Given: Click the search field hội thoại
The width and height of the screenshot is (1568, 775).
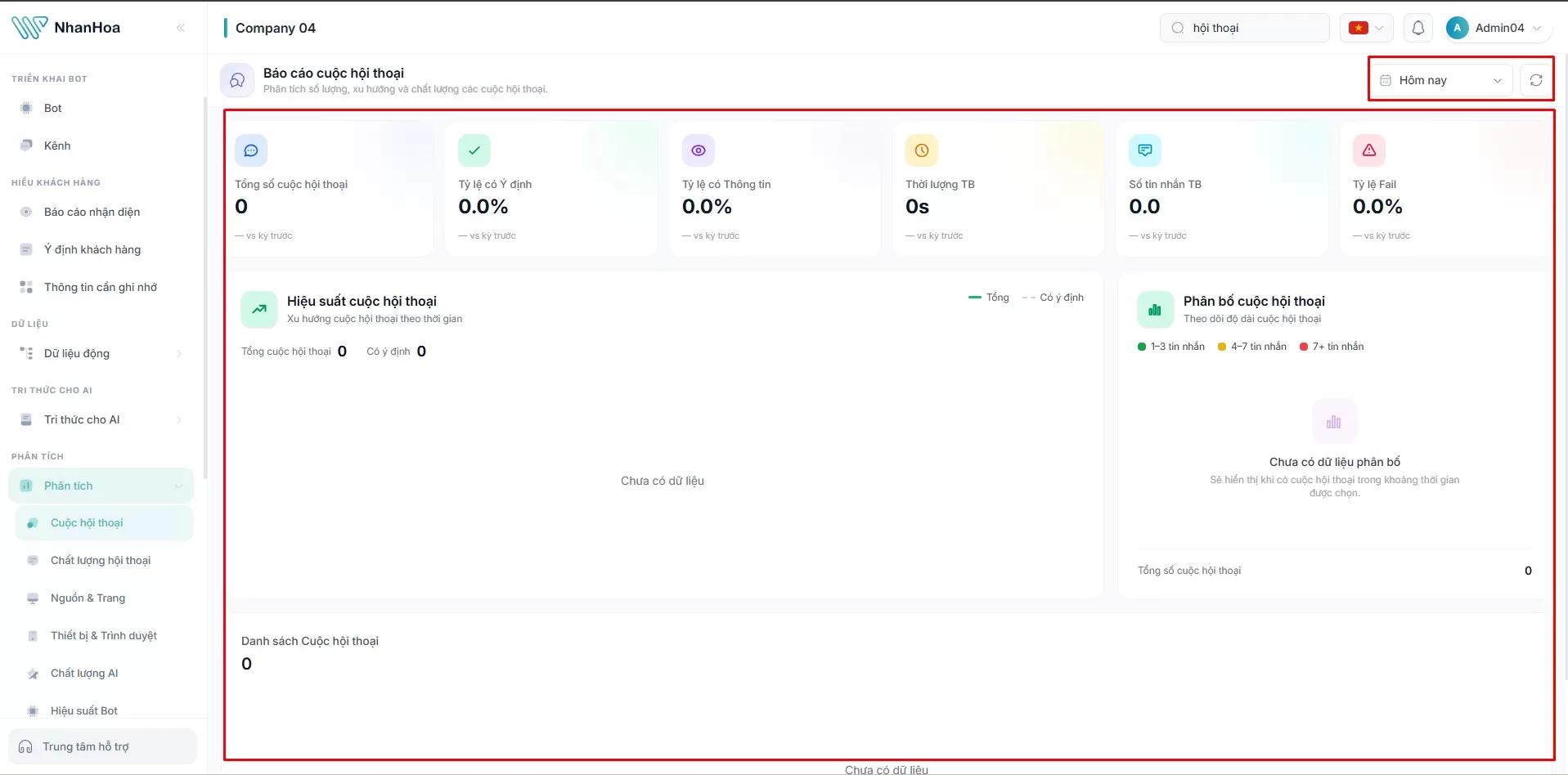Looking at the screenshot, I should coord(1244,28).
